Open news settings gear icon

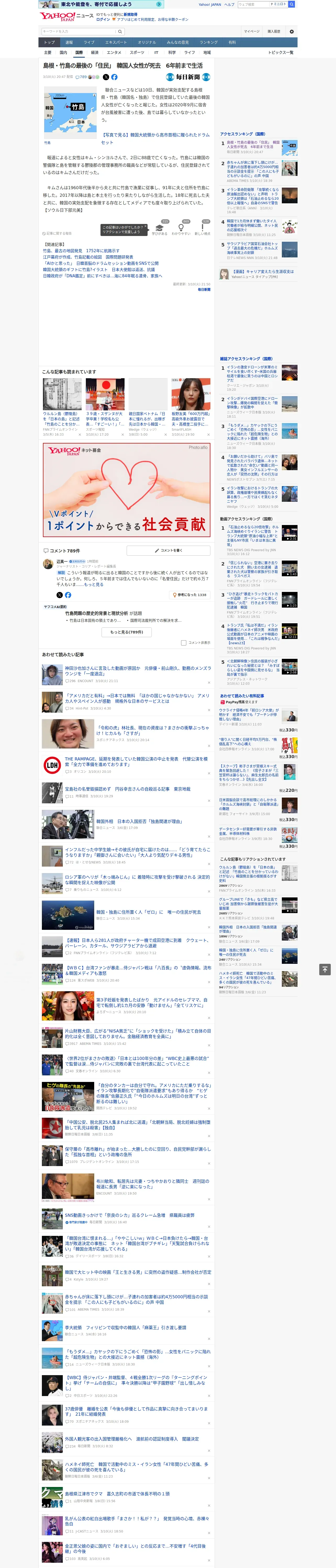tap(291, 31)
